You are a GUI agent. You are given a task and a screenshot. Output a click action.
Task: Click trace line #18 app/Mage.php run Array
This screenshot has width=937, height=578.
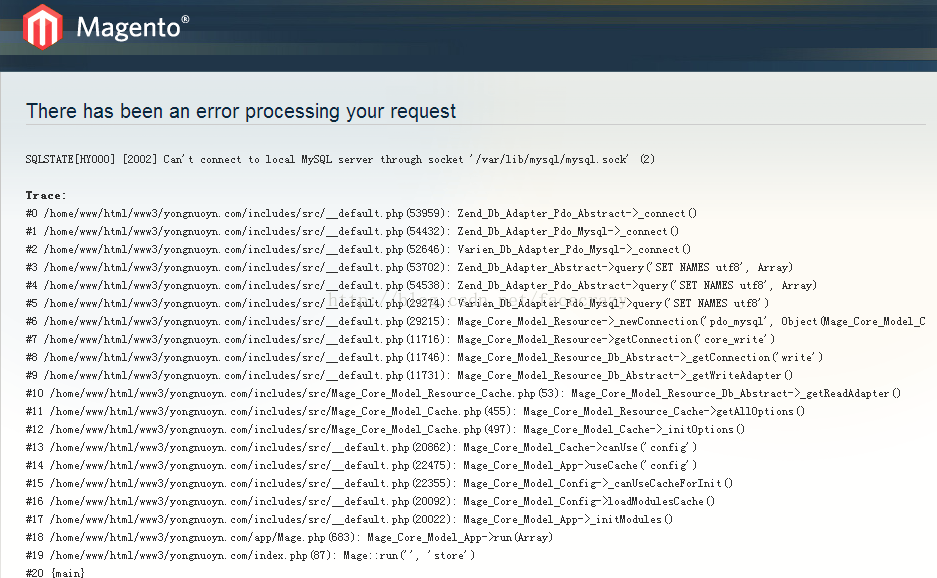pyautogui.click(x=289, y=537)
